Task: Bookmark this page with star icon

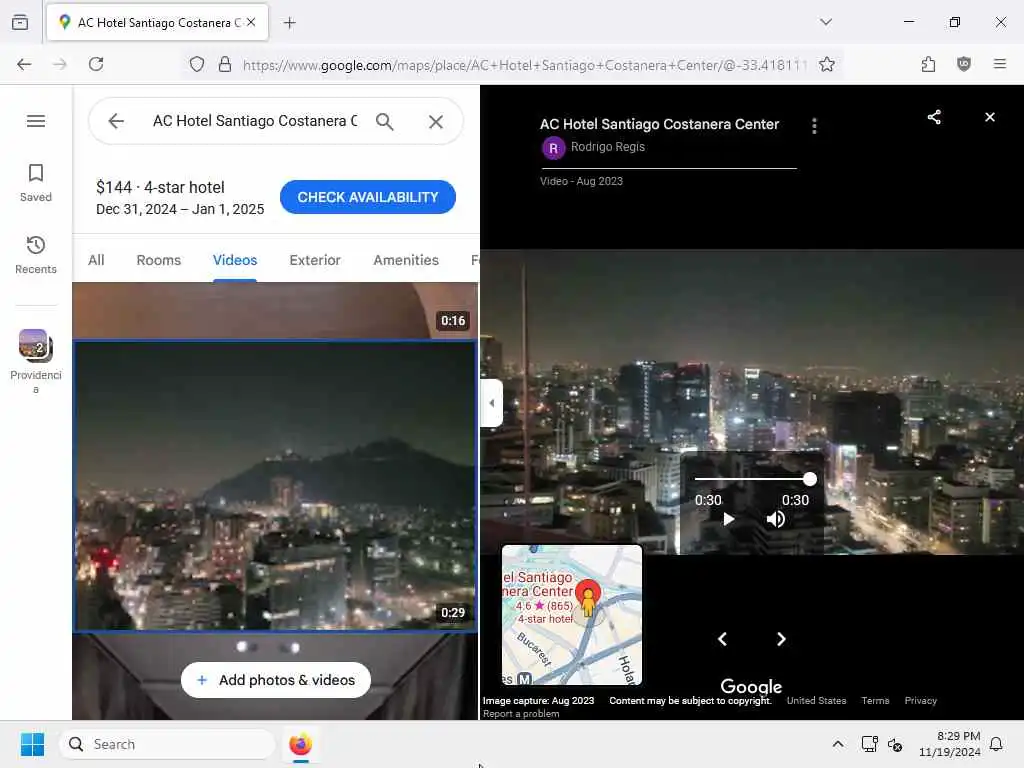Action: point(827,64)
